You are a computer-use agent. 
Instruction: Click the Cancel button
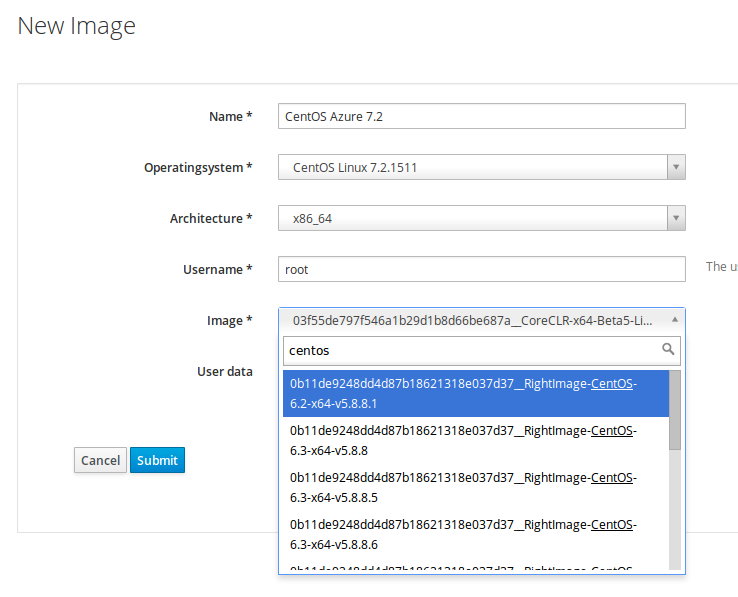coord(100,460)
